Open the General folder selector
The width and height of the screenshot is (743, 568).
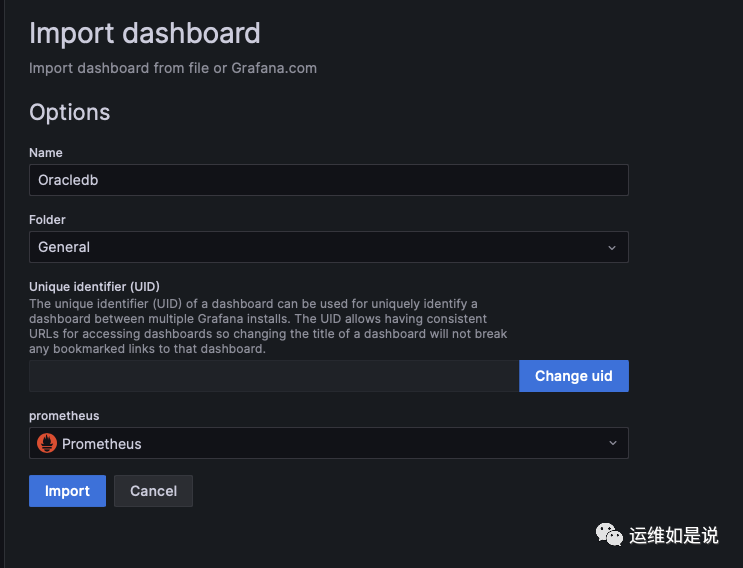click(320, 247)
